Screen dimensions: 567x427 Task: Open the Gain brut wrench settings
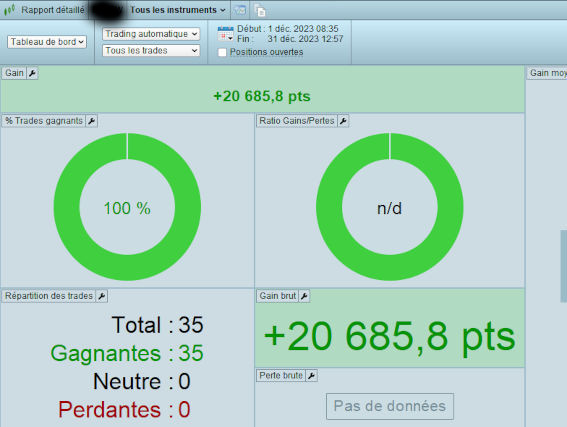point(304,296)
